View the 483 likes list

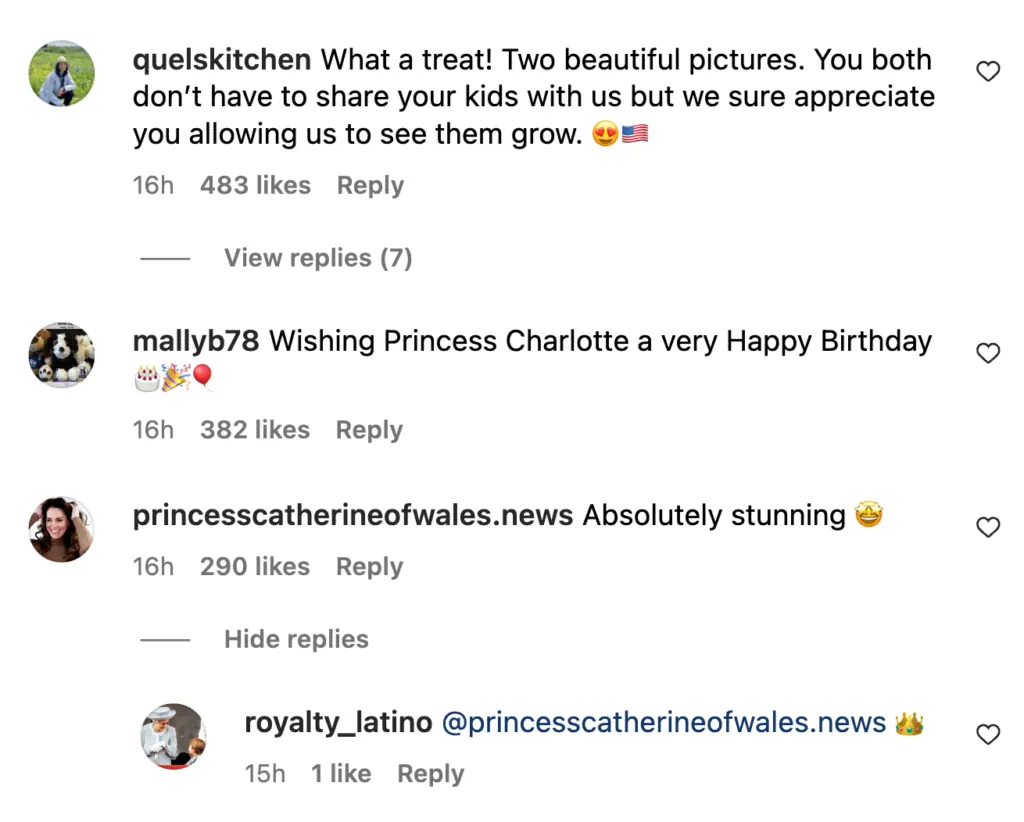[x=255, y=186]
